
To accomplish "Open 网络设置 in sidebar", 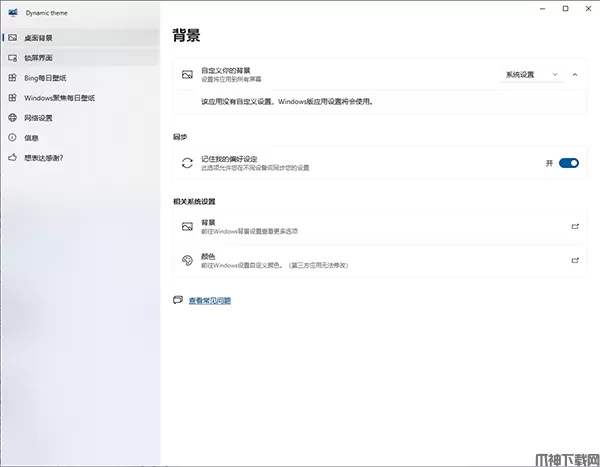I will coord(80,118).
